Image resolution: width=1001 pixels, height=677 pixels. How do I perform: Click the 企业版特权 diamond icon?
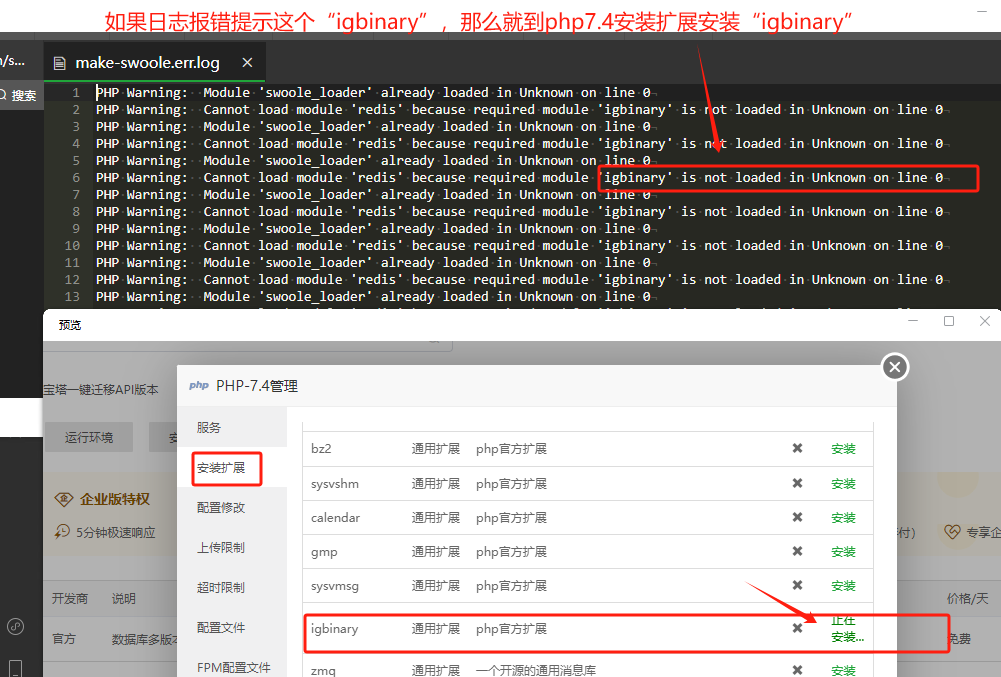pyautogui.click(x=64, y=499)
